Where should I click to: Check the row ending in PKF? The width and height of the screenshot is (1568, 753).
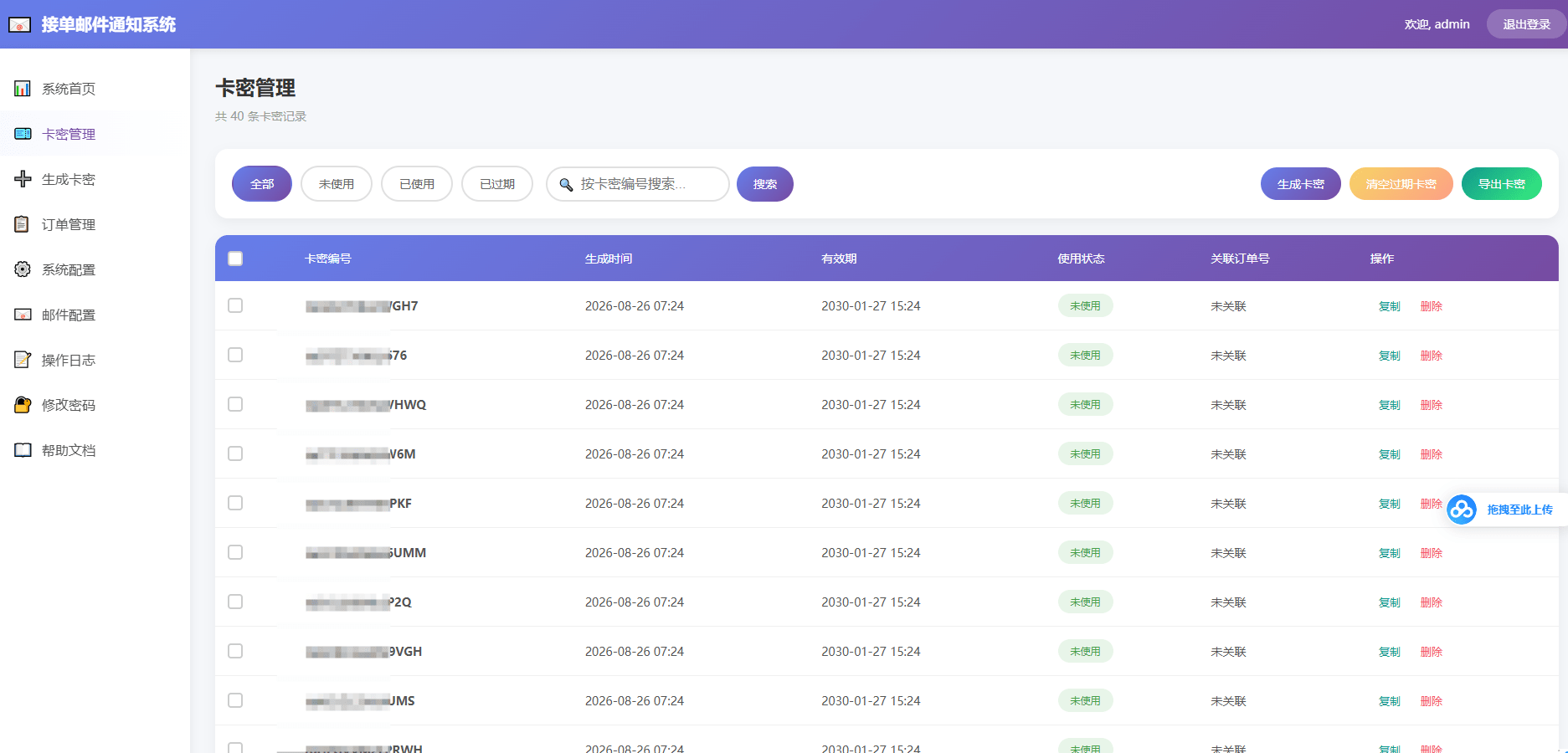pyautogui.click(x=235, y=503)
